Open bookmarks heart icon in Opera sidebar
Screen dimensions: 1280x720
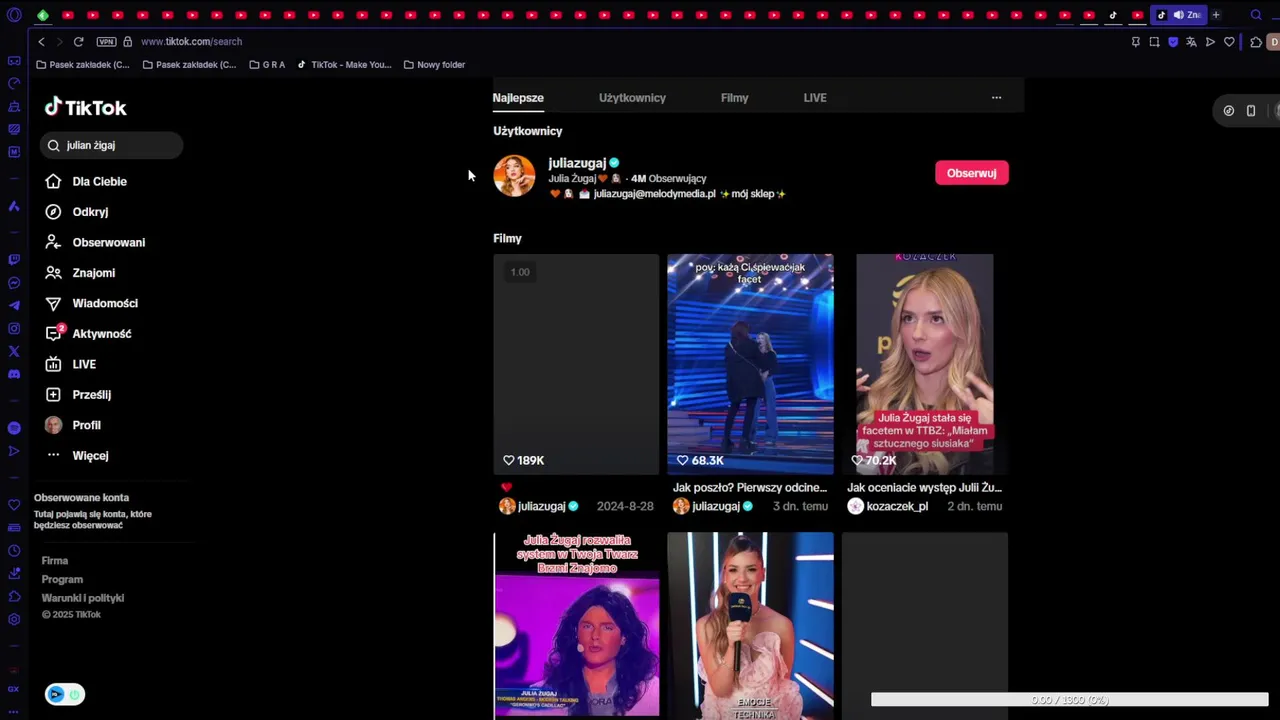(14, 505)
